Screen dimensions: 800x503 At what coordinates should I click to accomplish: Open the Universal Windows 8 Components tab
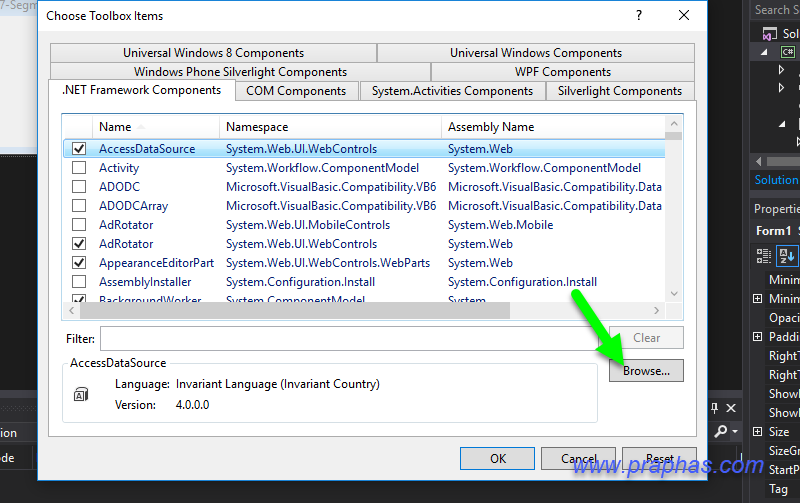213,53
